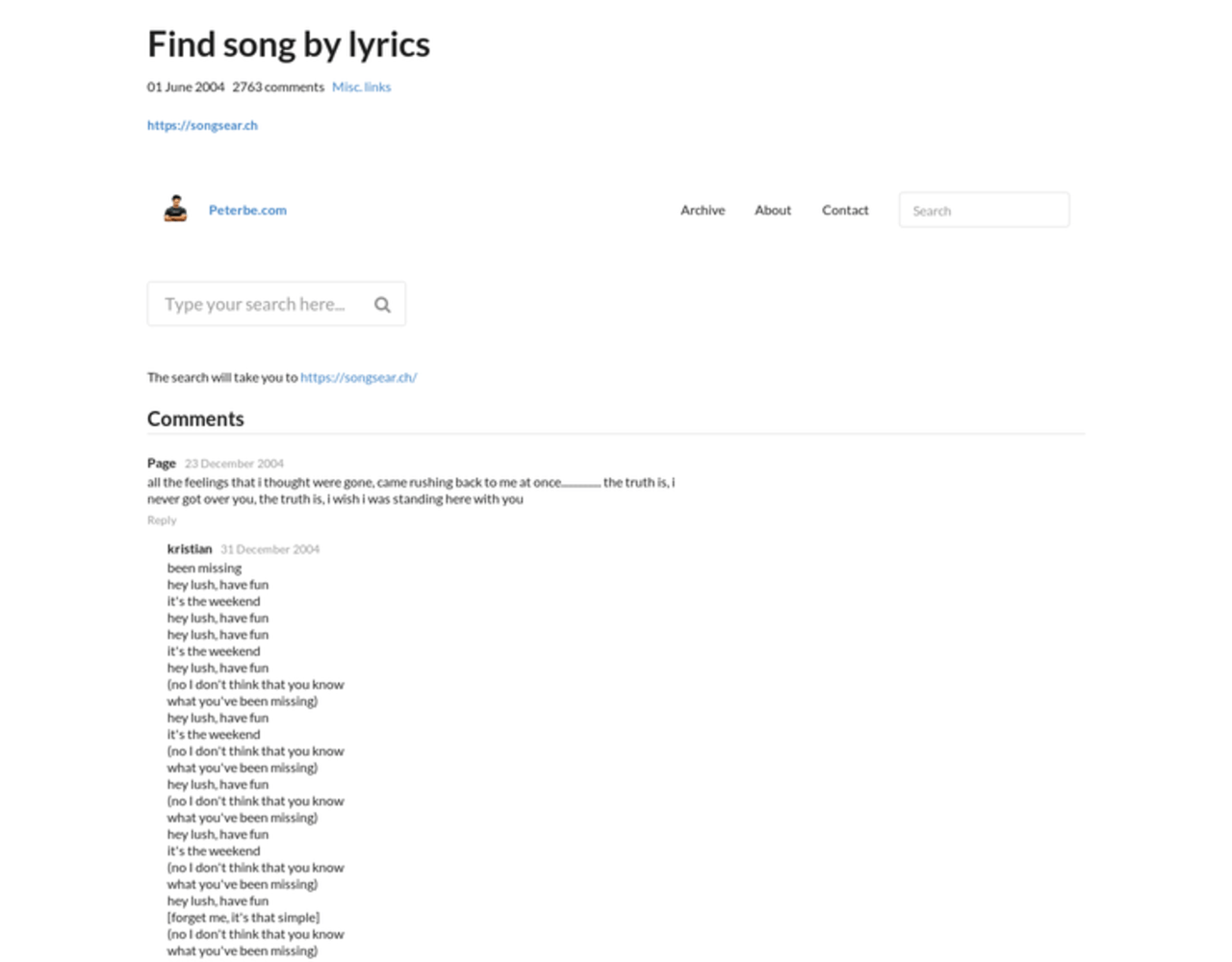Focus the top-right Search field
1232x962 pixels.
(x=984, y=210)
